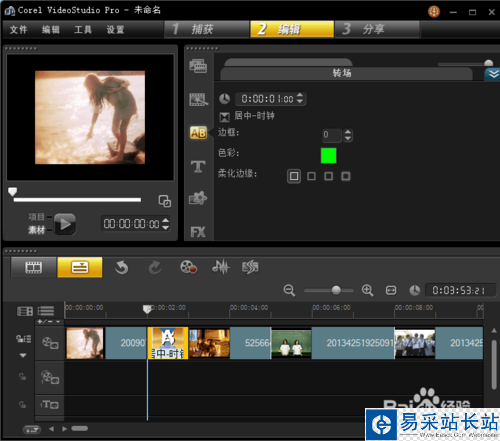Select third 柔化边缘 soft edge option
500x441 pixels.
[x=329, y=176]
